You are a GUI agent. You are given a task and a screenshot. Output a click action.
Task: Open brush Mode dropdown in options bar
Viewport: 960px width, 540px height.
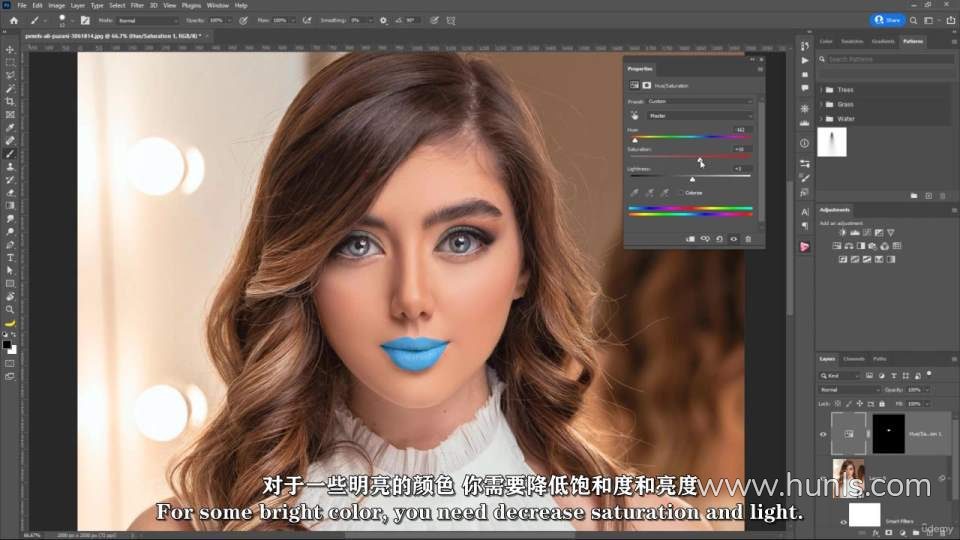coord(147,20)
